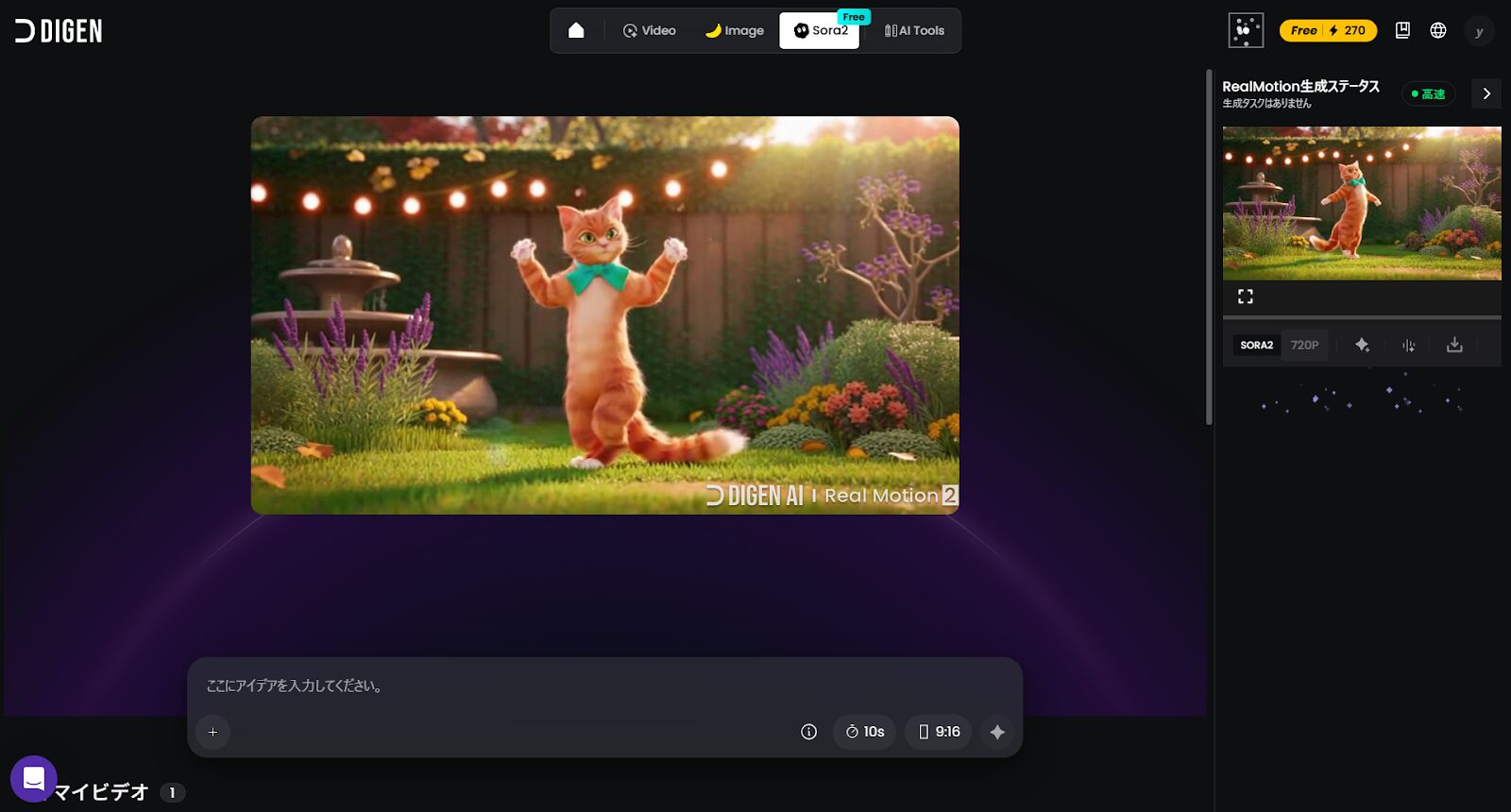Toggle the 高速 fast mode badge

(x=1428, y=93)
